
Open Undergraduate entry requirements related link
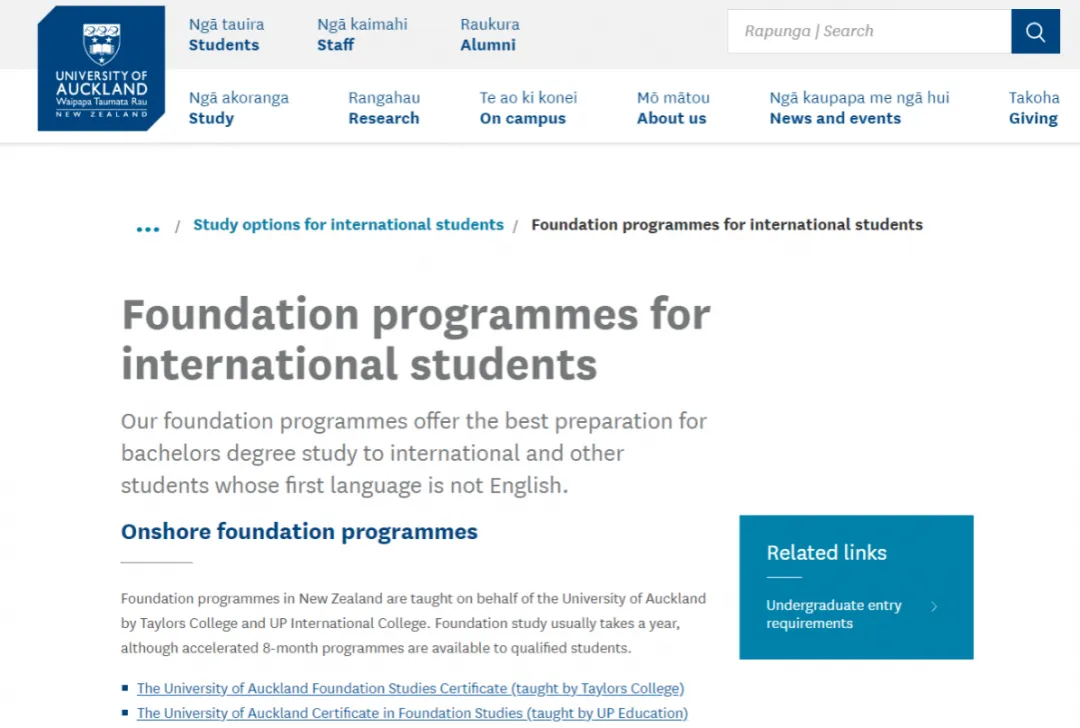pos(833,614)
